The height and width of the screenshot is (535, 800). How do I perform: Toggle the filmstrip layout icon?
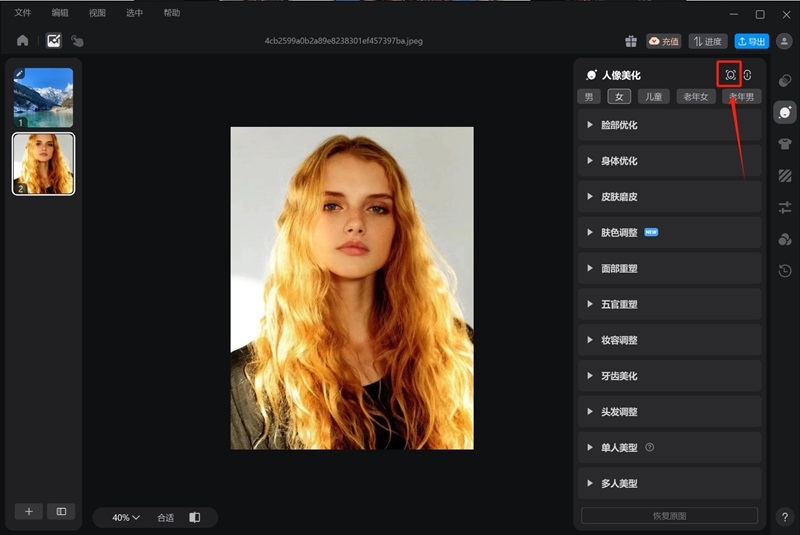(x=61, y=511)
